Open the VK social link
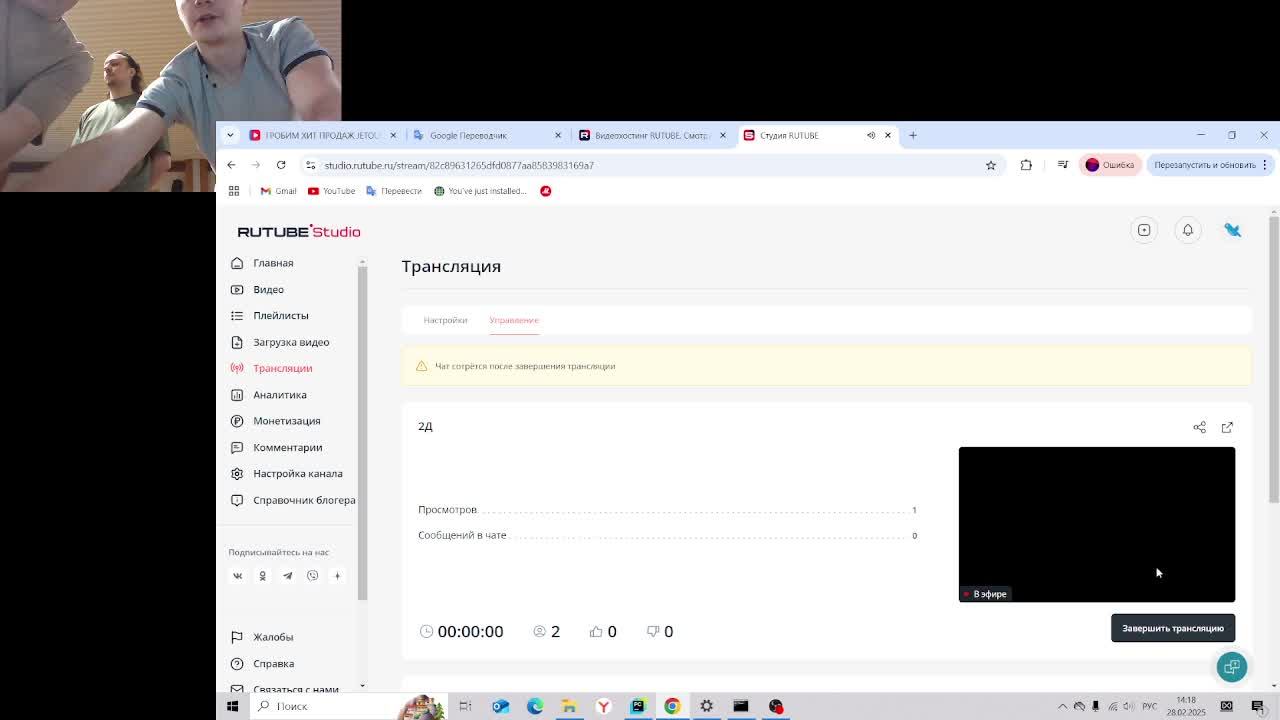1280x720 pixels. click(x=238, y=576)
